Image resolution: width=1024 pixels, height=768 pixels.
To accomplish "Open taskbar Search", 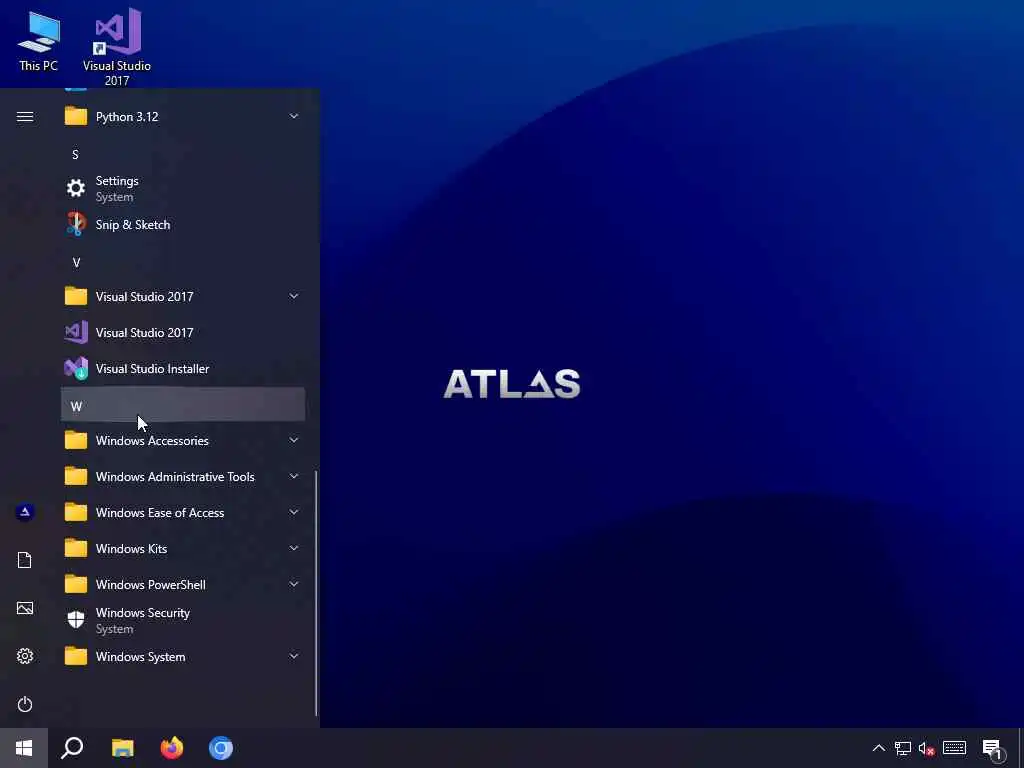I will [x=72, y=748].
